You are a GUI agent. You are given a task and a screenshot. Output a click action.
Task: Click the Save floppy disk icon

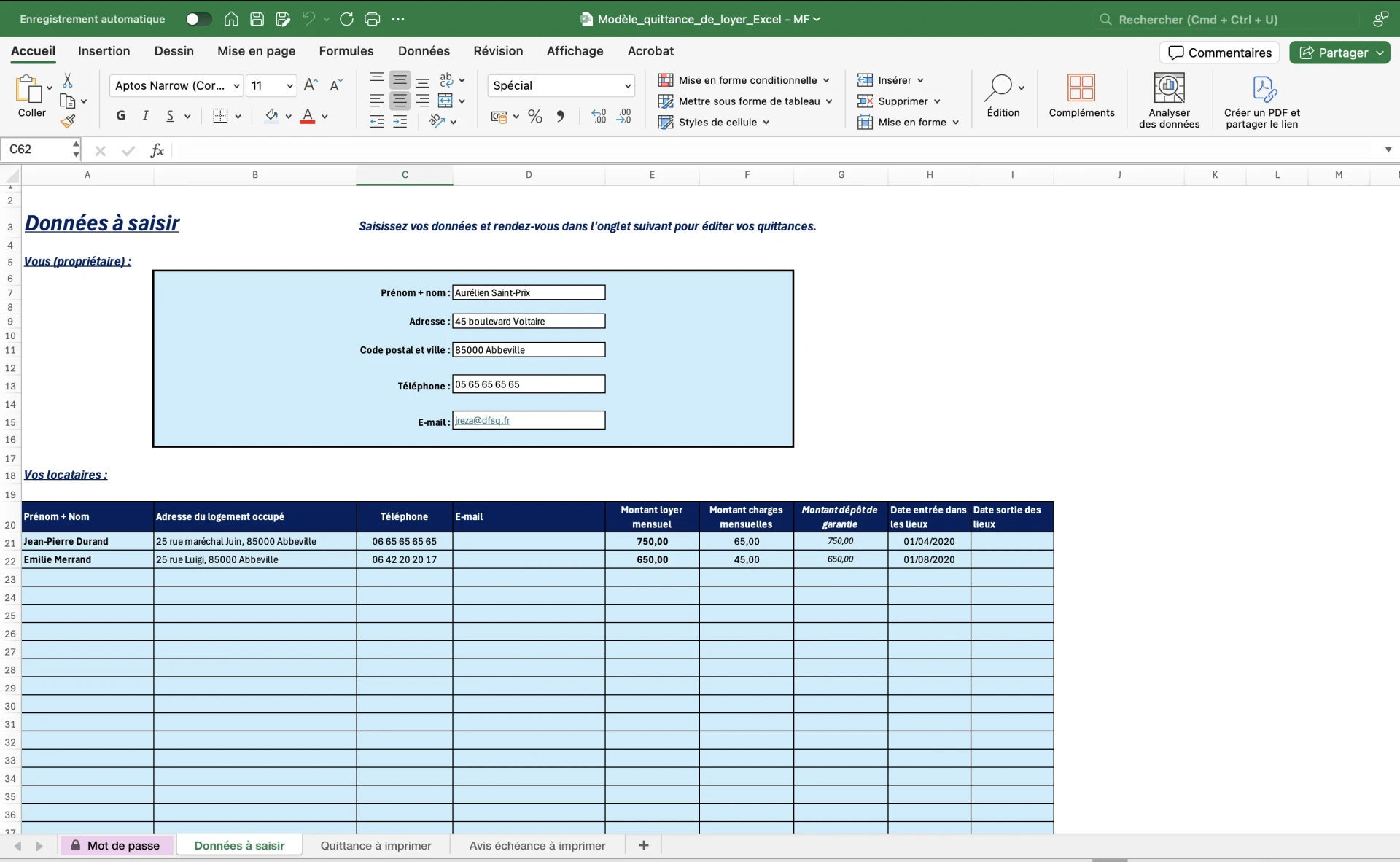257,19
